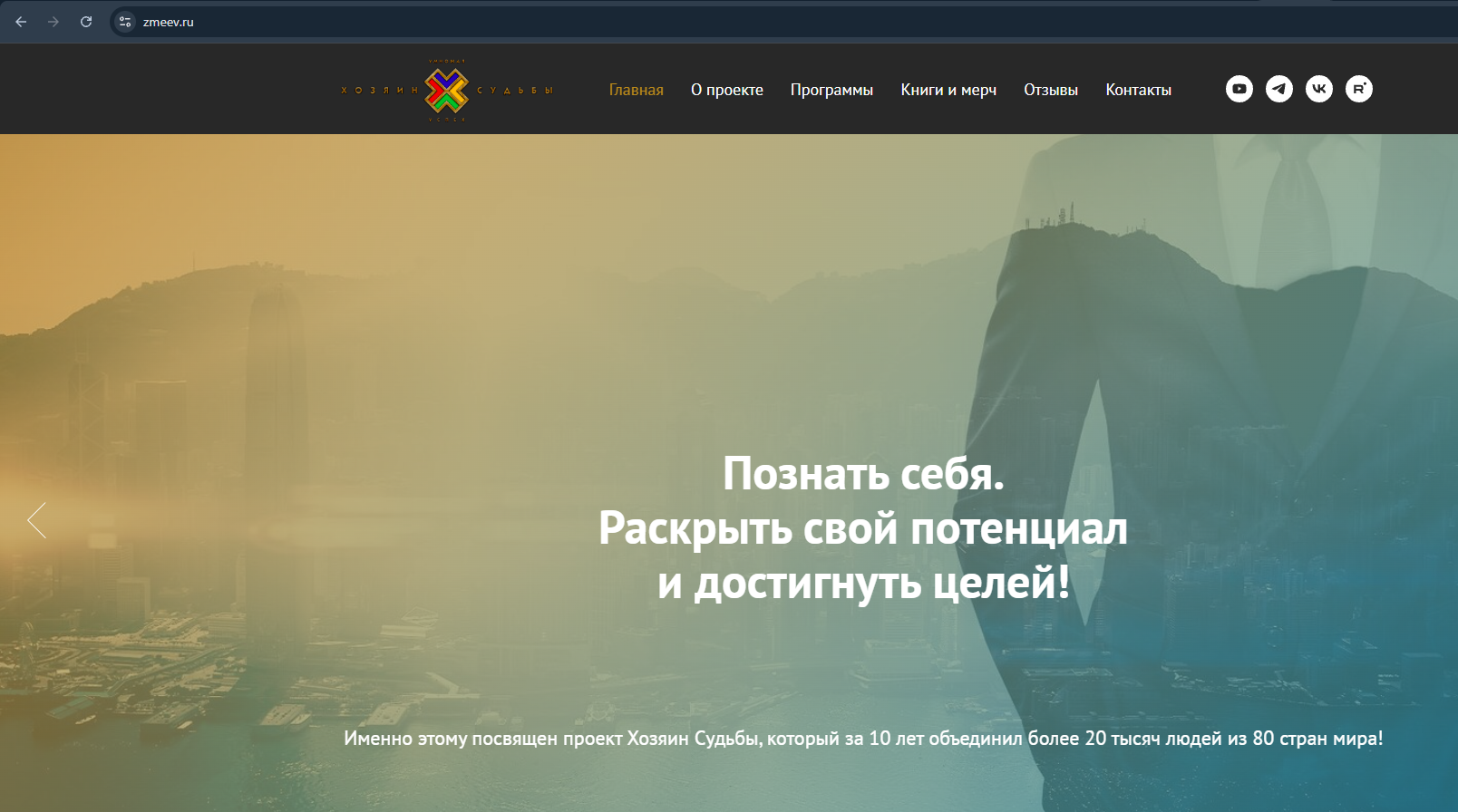Click the headline "Познать себя."
1458x812 pixels.
point(863,473)
